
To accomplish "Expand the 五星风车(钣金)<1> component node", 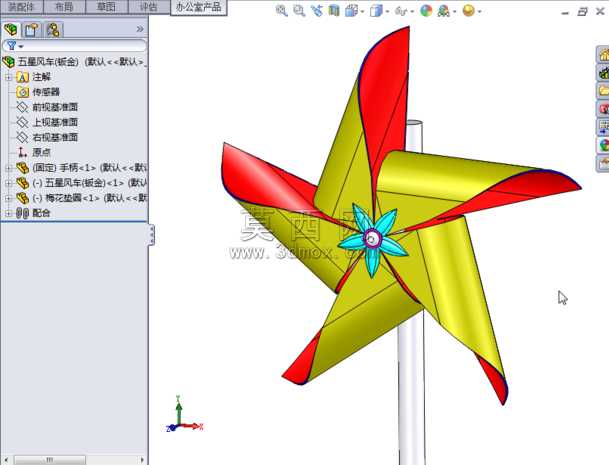I will pos(8,183).
